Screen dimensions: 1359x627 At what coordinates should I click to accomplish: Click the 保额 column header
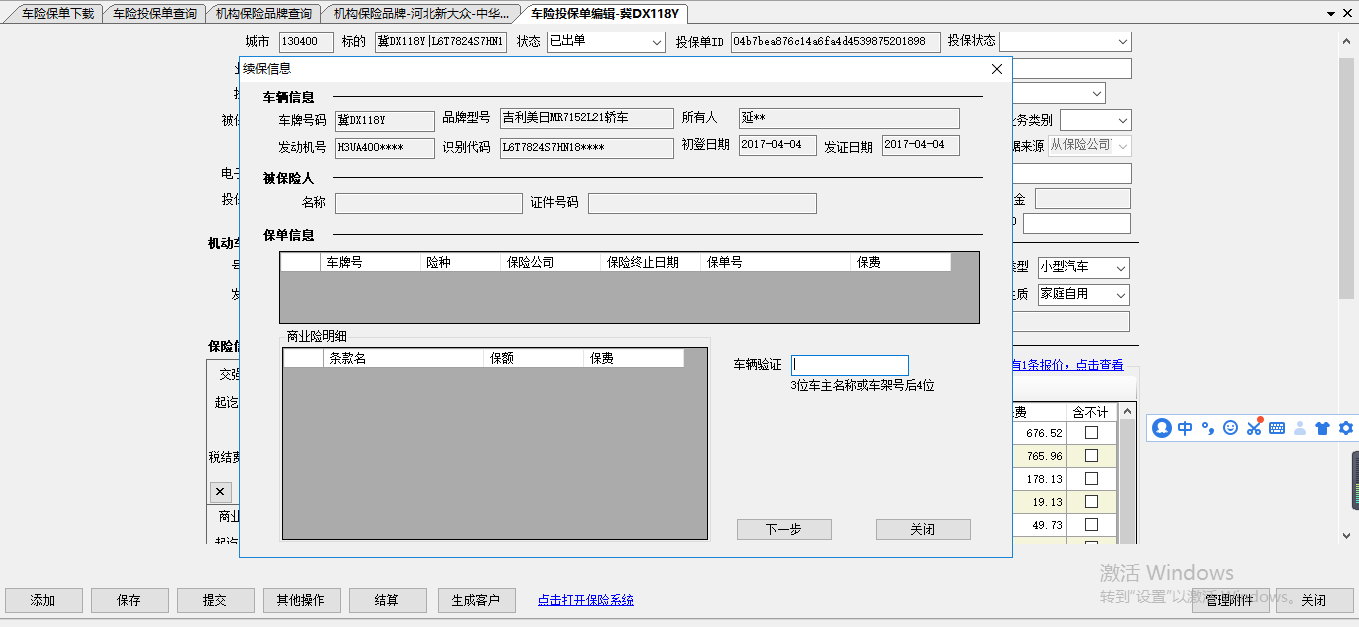click(x=534, y=358)
